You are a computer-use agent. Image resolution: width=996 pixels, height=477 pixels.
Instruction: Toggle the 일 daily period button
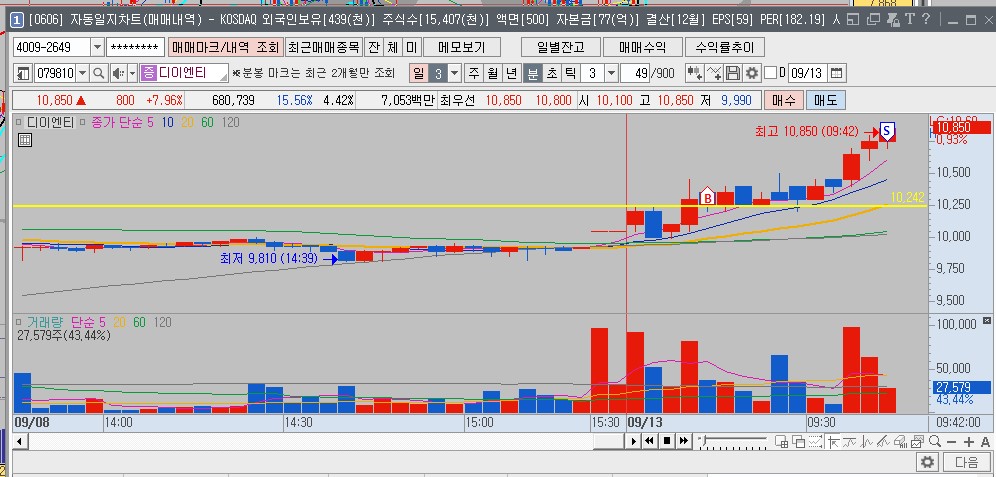(419, 73)
